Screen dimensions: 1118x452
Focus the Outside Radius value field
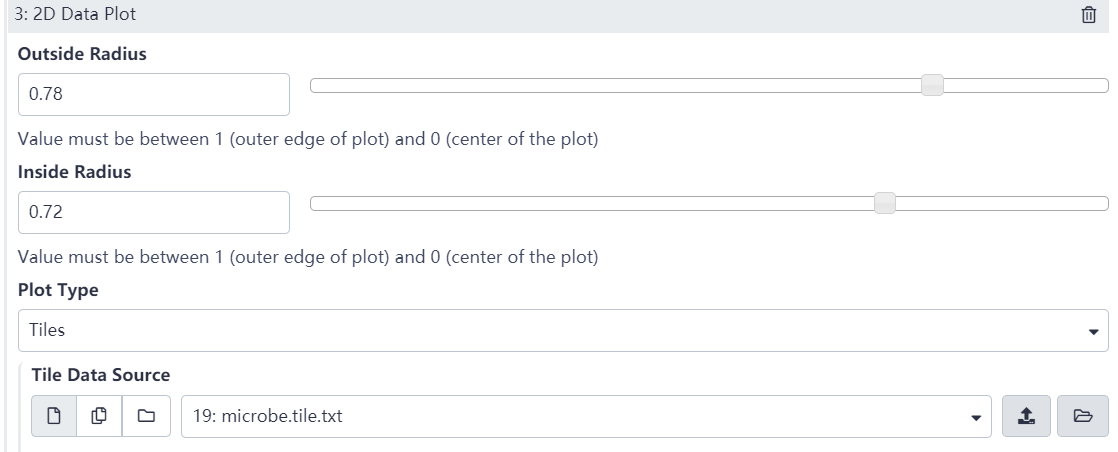(154, 94)
